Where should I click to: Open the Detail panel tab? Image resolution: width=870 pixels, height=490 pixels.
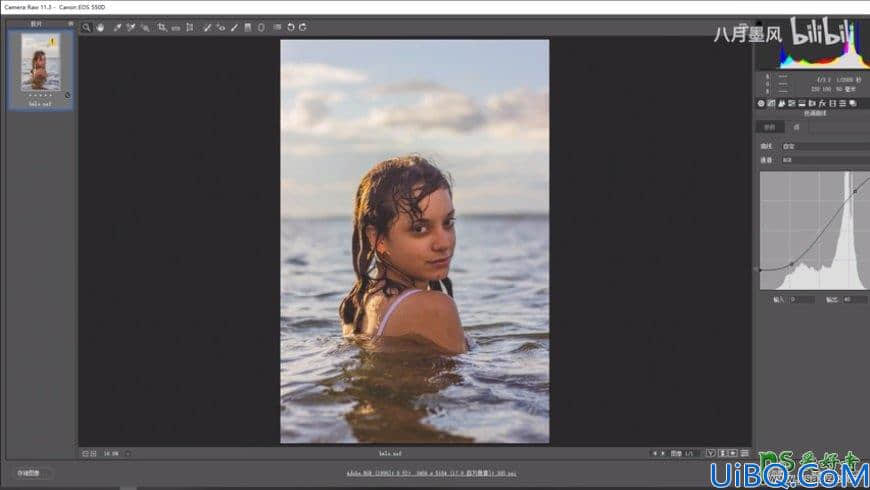[782, 103]
